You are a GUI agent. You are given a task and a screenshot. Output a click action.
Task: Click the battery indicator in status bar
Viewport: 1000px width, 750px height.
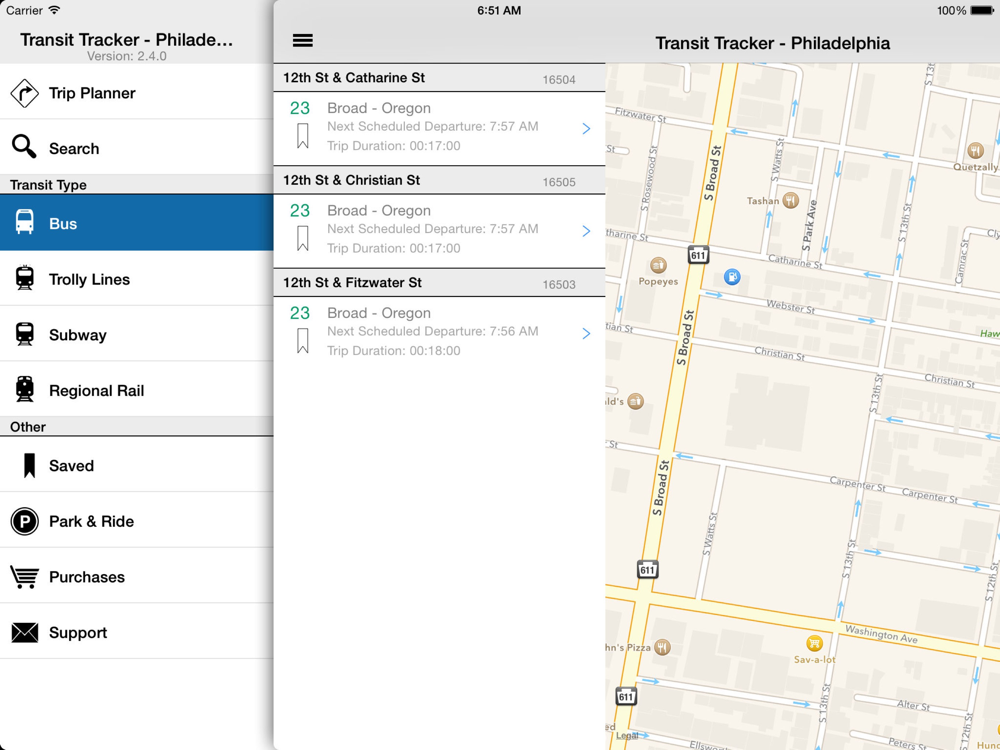coord(982,11)
